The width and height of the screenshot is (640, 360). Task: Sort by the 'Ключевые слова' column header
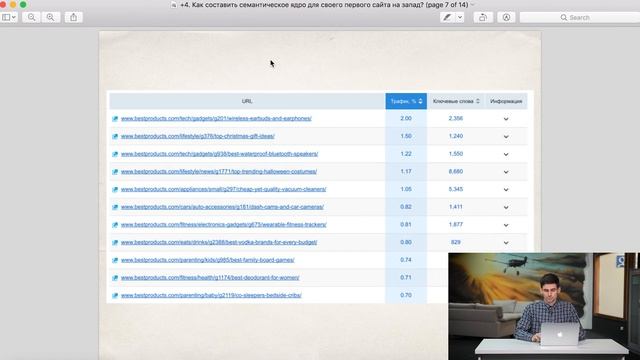point(456,101)
